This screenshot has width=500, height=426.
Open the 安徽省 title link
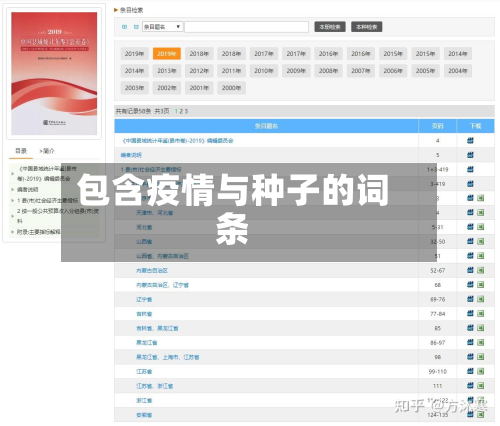(x=144, y=415)
